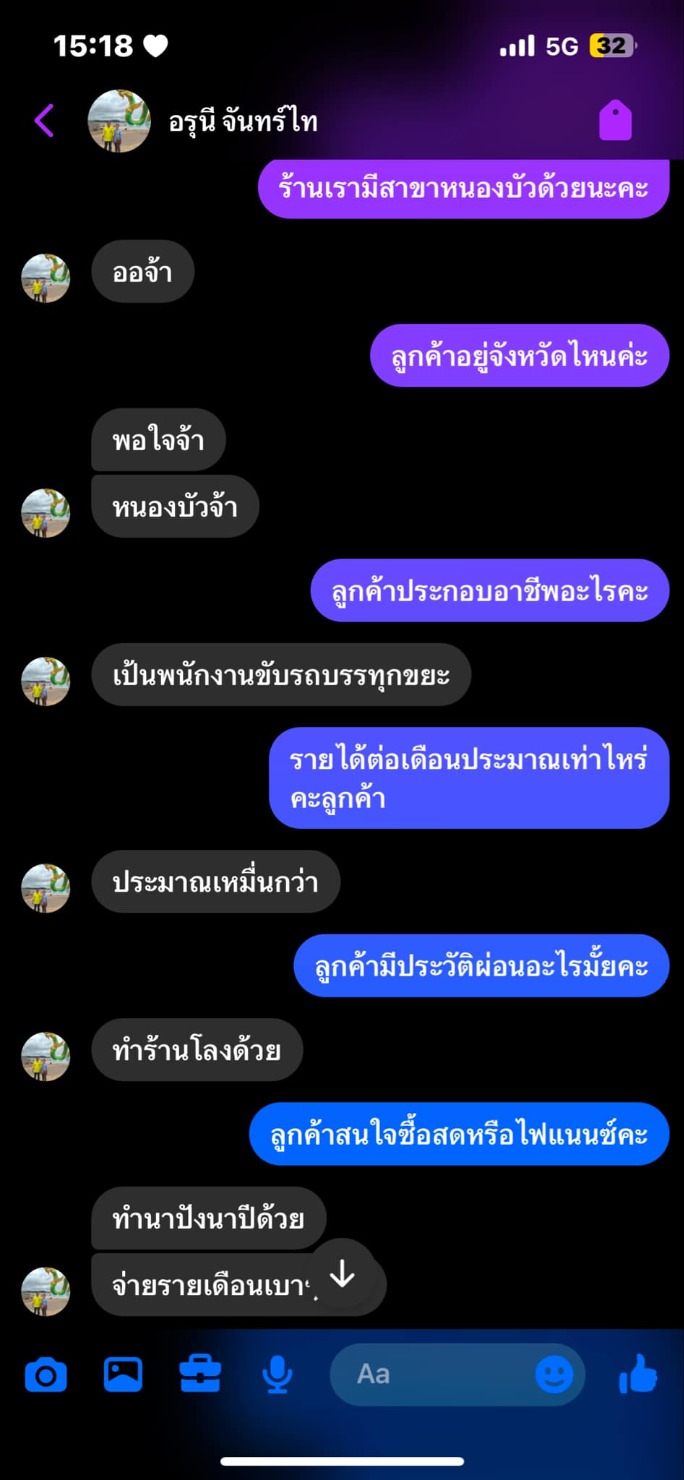Go back using the purple arrow

(44, 121)
